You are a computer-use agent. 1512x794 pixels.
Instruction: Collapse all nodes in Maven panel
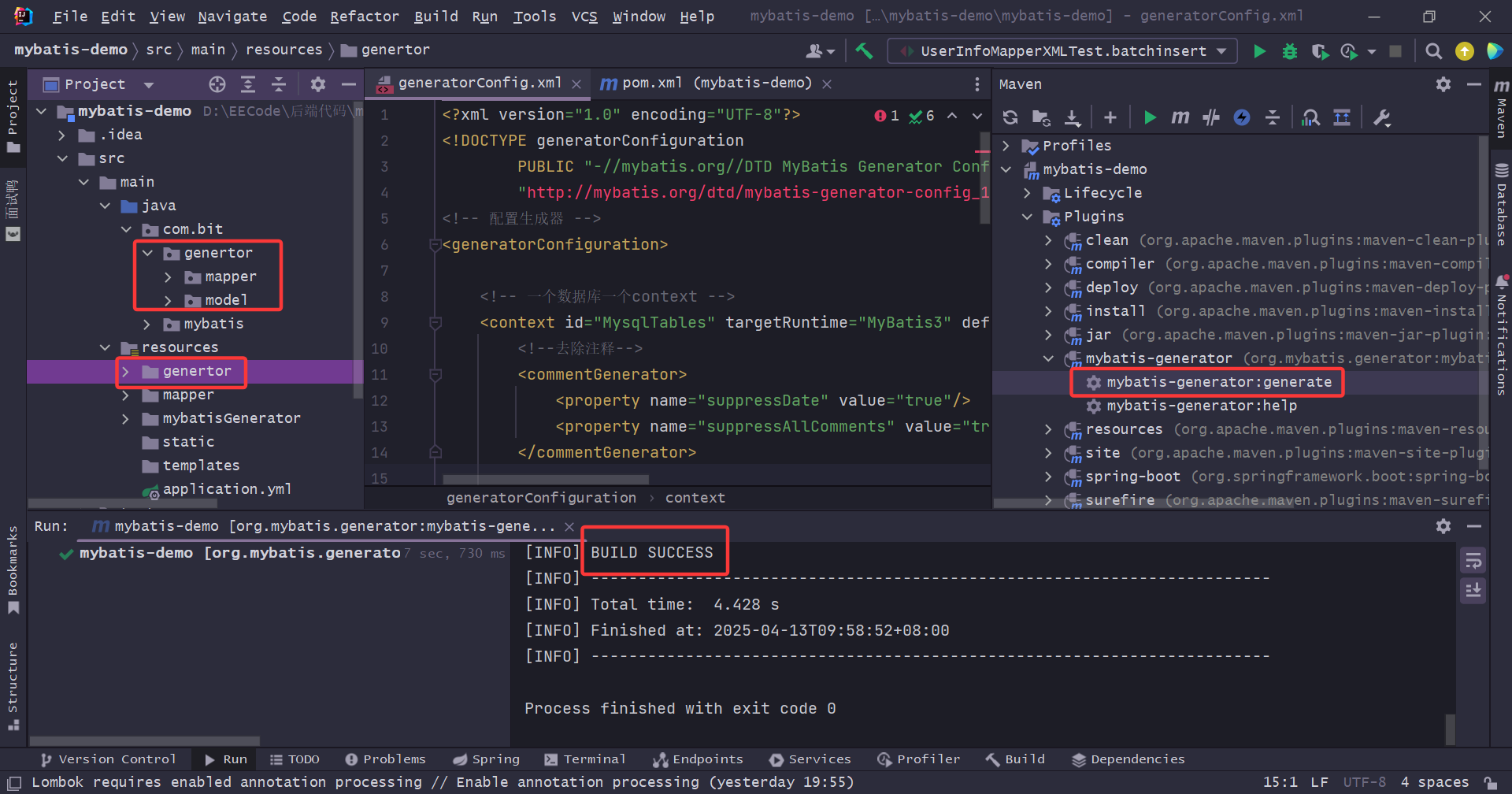(x=1273, y=117)
